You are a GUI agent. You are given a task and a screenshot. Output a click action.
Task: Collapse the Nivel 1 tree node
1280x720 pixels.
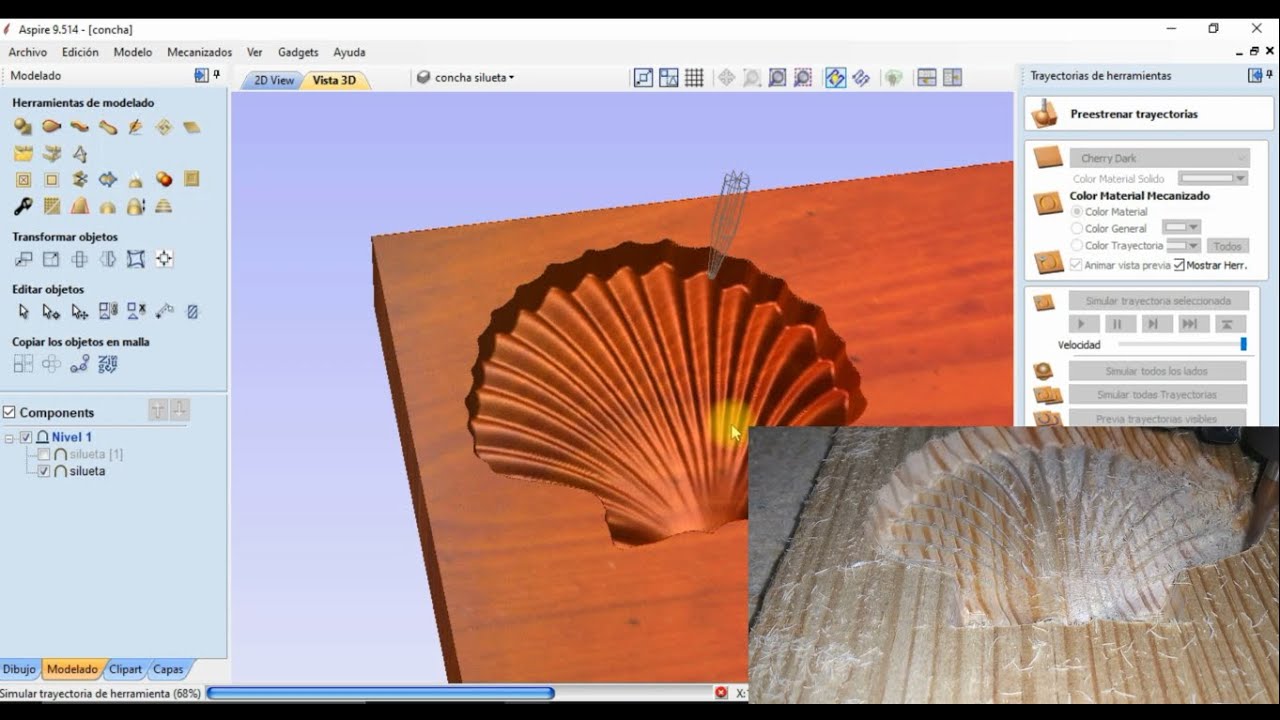9,438
